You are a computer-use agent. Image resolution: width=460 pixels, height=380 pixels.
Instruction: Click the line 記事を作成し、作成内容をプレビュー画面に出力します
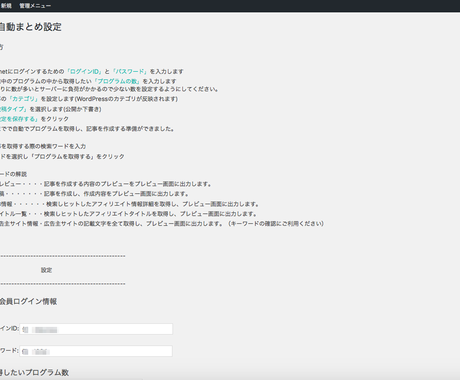(x=95, y=194)
